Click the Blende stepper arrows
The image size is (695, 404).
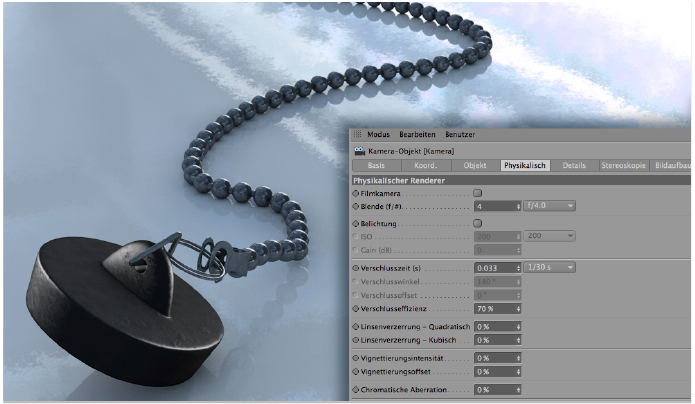[518, 206]
